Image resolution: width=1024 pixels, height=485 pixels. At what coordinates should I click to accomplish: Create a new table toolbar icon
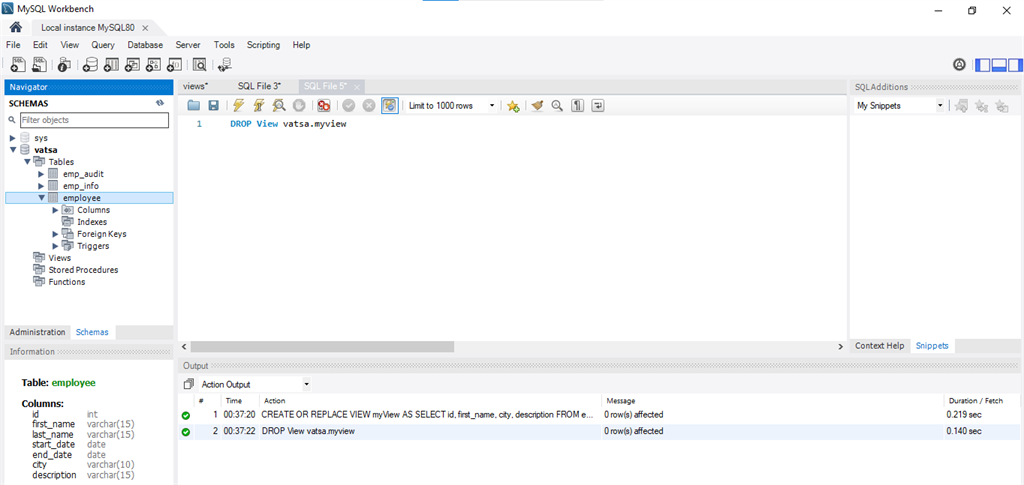pos(111,64)
